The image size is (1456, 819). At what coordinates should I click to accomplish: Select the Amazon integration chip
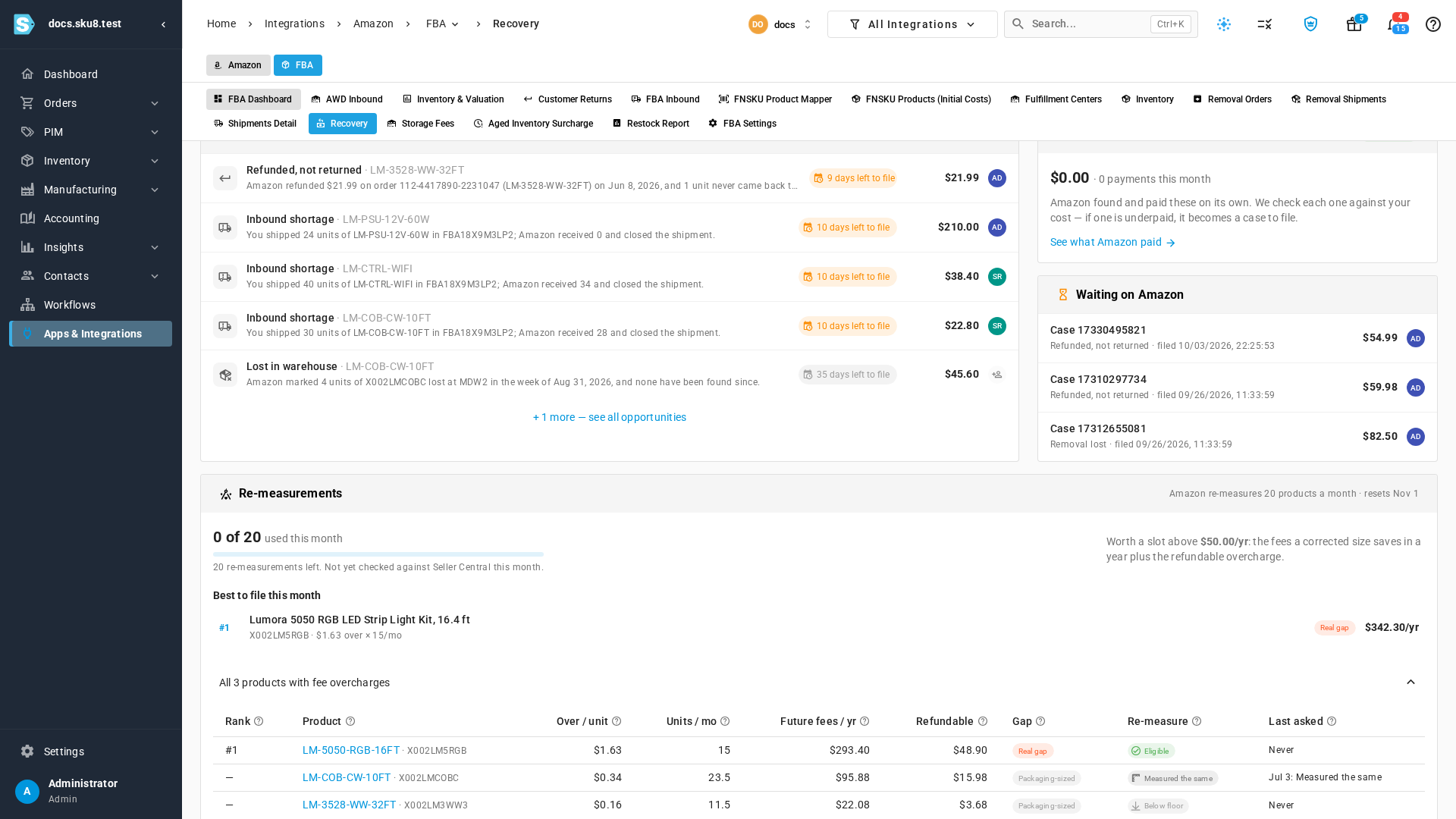click(x=238, y=65)
